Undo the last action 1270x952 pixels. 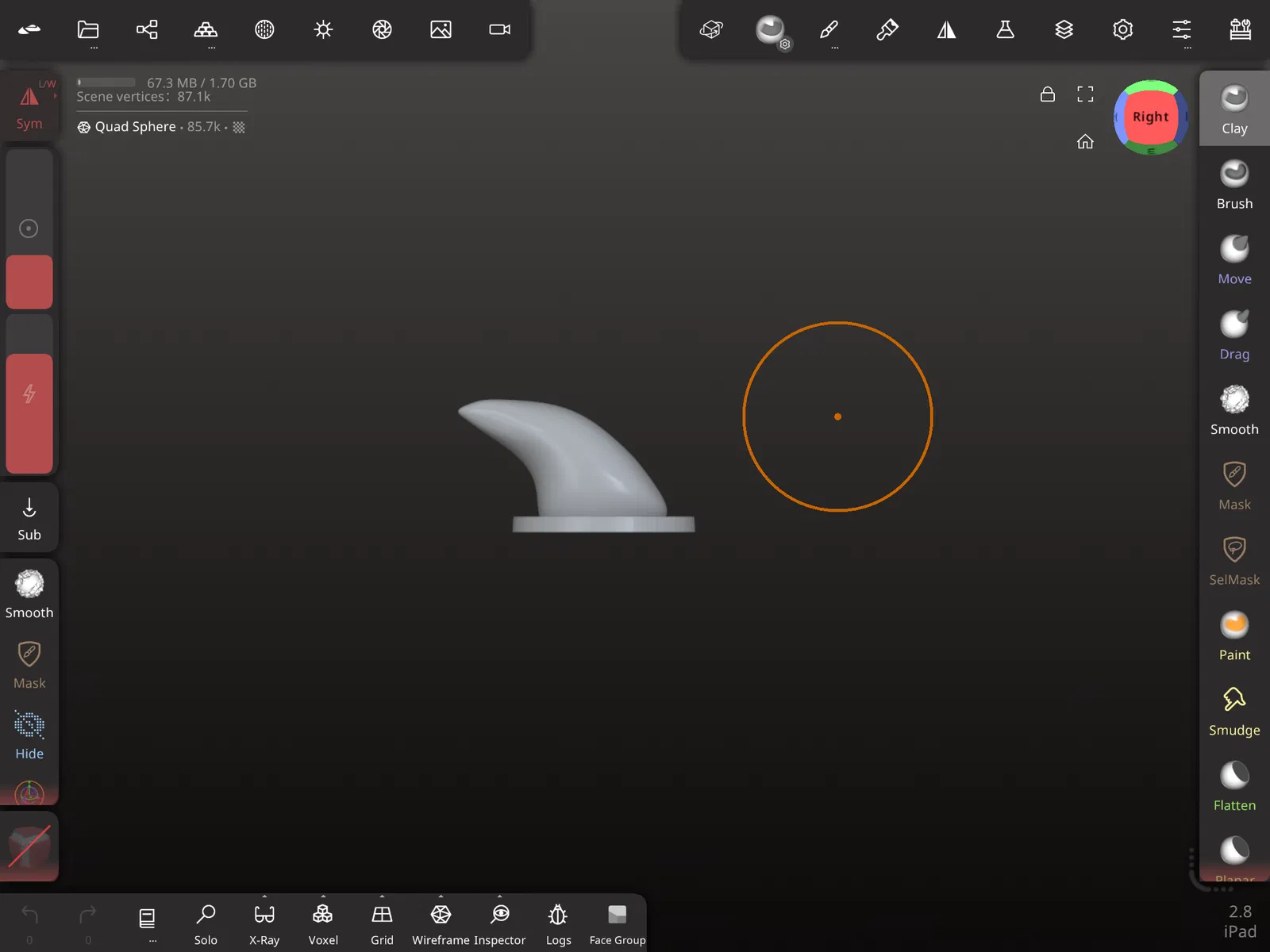coord(29,923)
